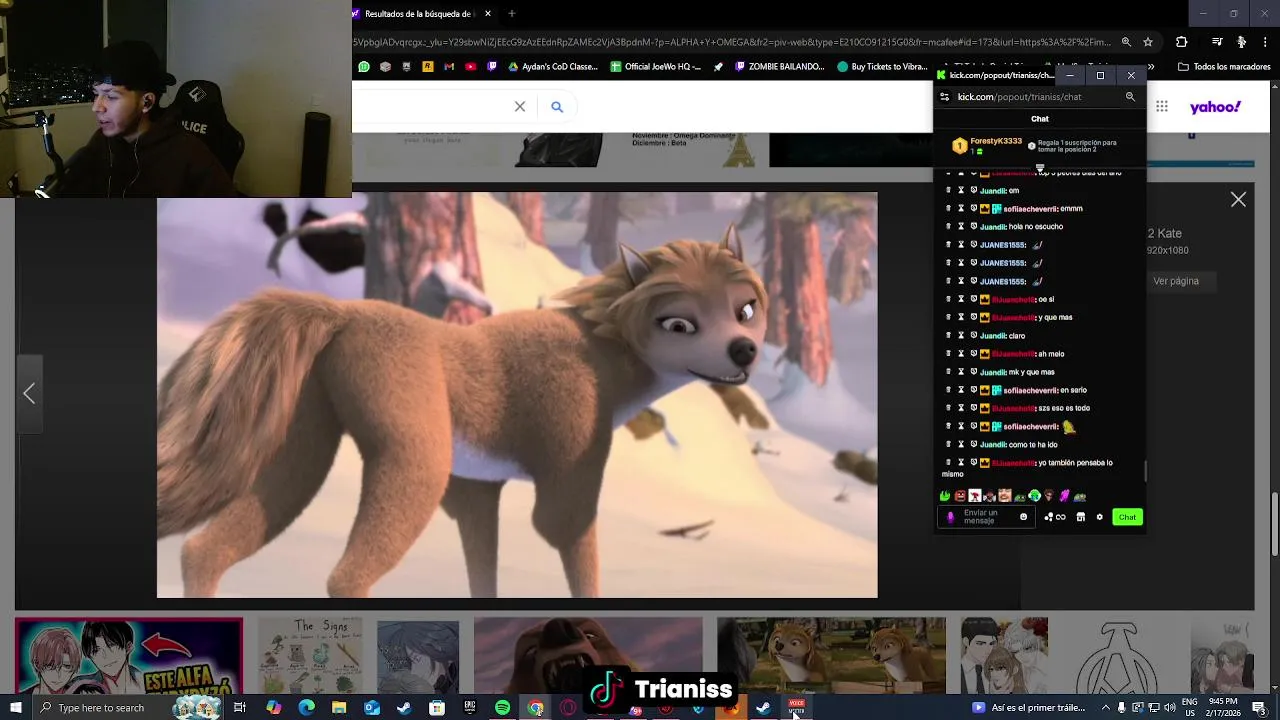Open 'Buy Tickets to Vibra...' bookmark
Screen dimensions: 1280x720
(x=882, y=67)
